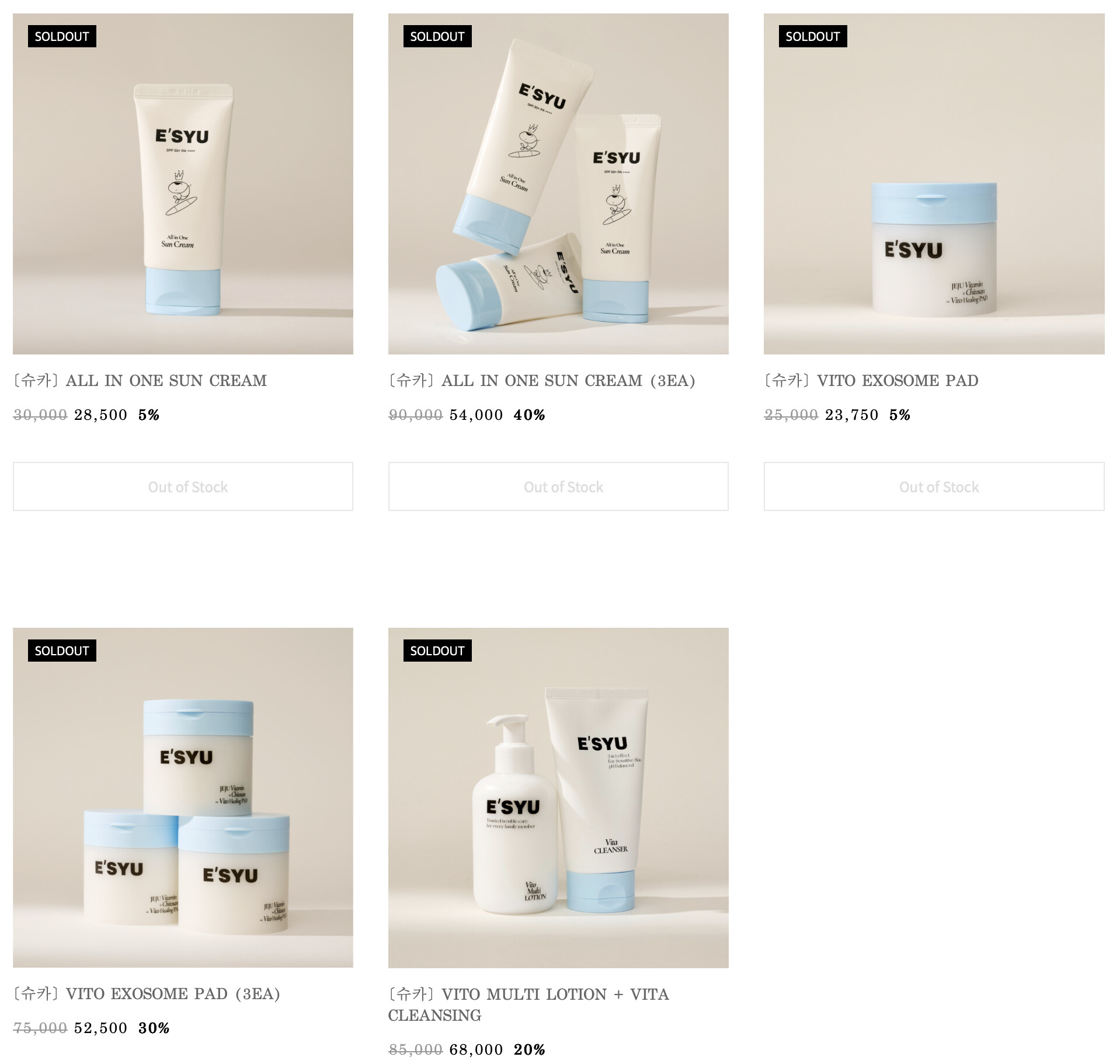Click the 54,000 sale price with 40% discount
Screen dimensions: 1120x1064
pos(476,415)
